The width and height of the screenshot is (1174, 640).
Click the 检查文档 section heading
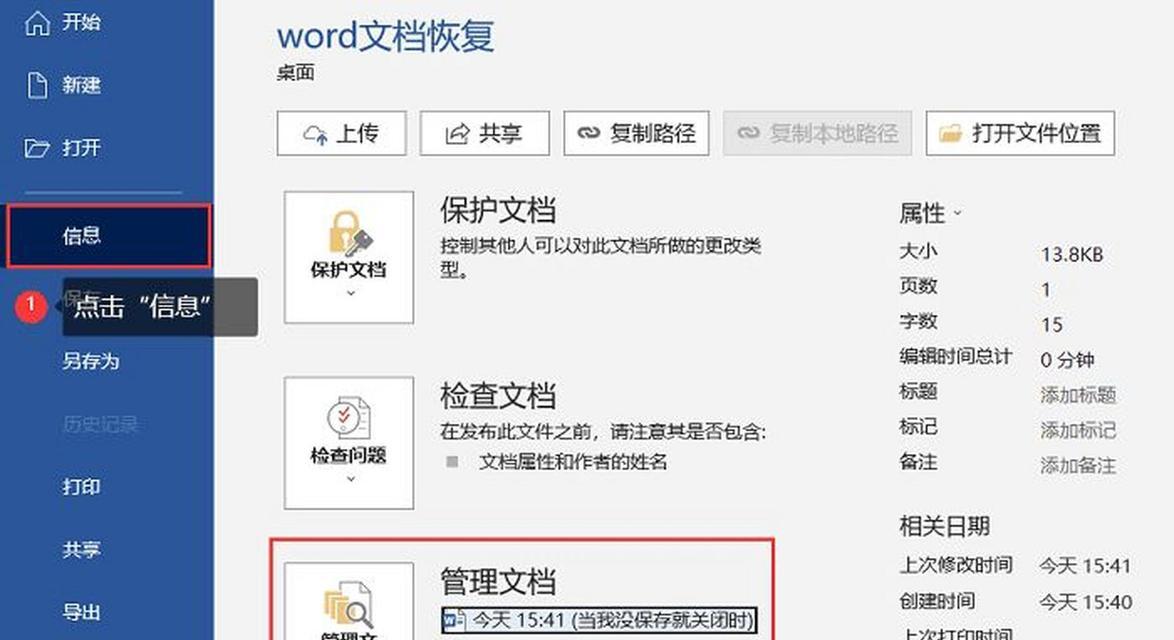coord(498,396)
